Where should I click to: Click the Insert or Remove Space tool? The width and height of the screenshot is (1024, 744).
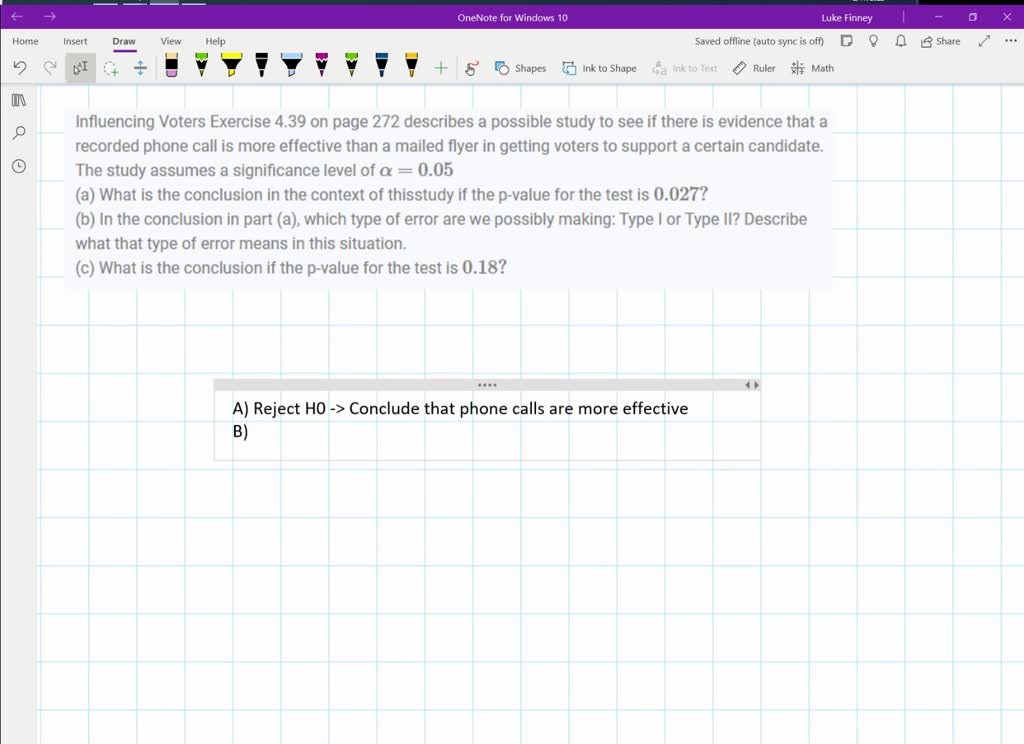click(140, 68)
